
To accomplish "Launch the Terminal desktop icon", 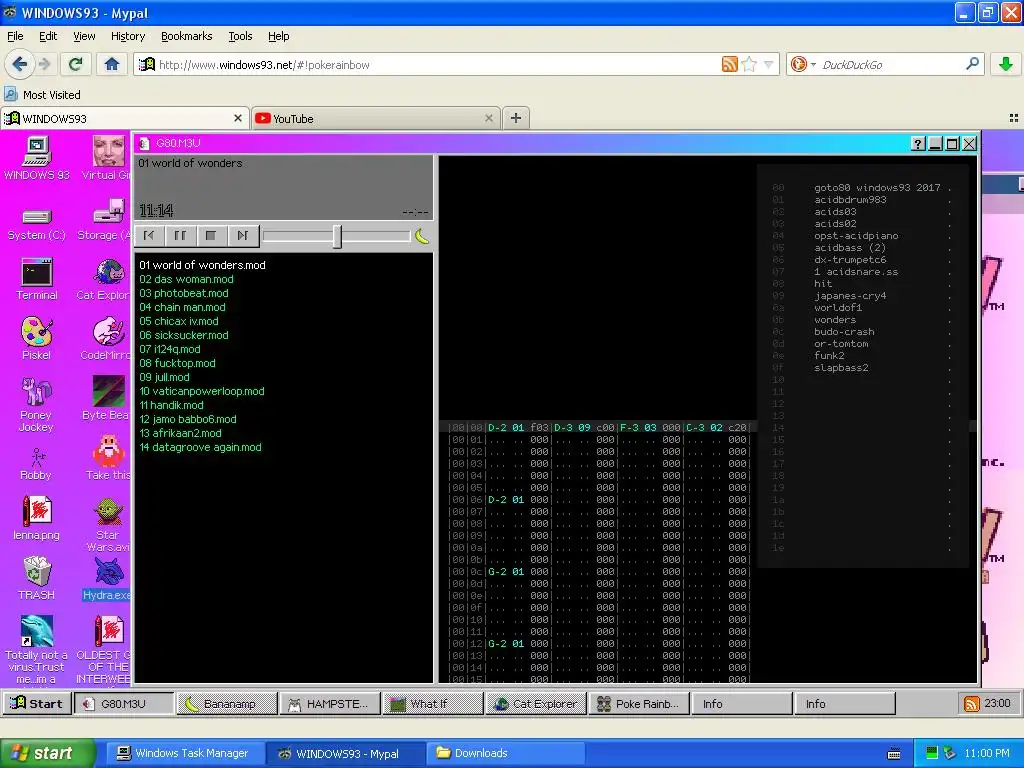I will 37,280.
